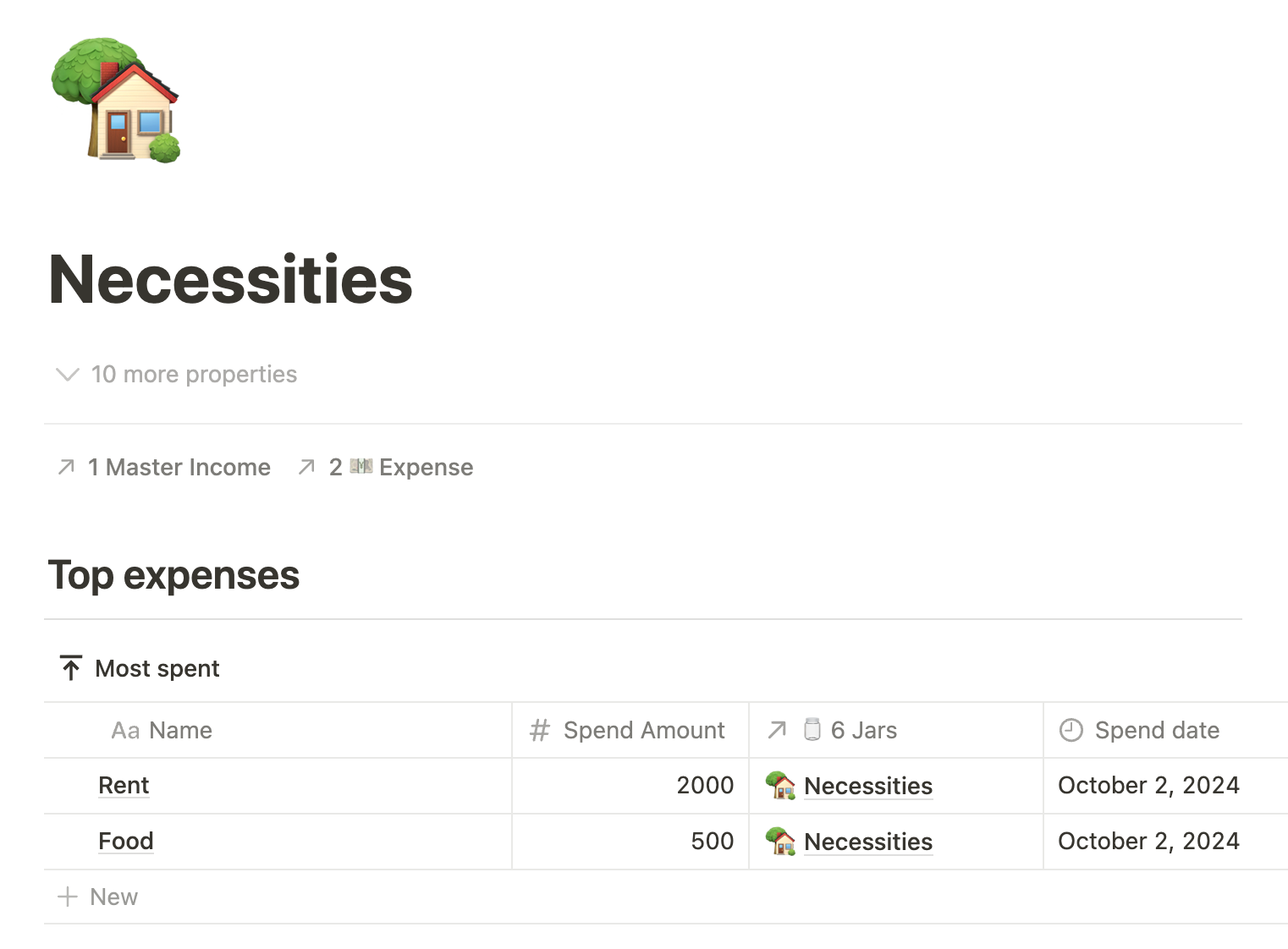Select the Most spent view tab
Image resolution: width=1288 pixels, height=949 pixels.
point(157,669)
